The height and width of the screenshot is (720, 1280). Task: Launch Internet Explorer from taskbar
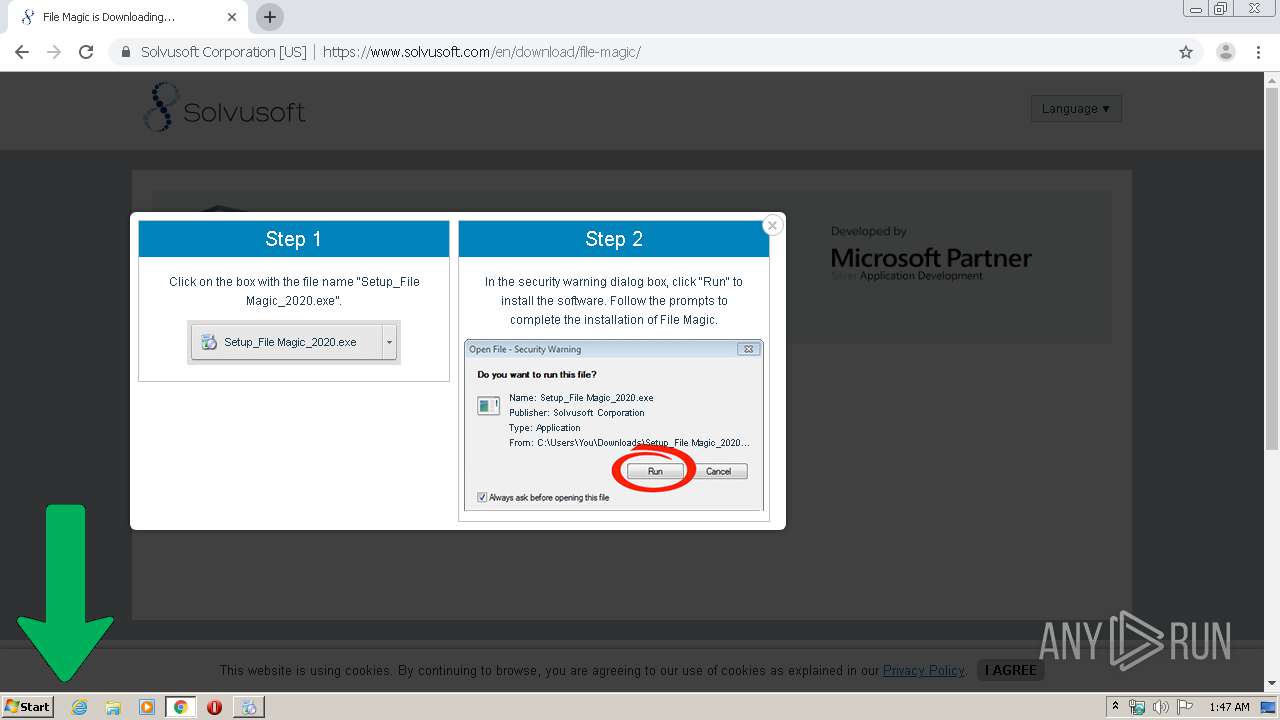80,707
